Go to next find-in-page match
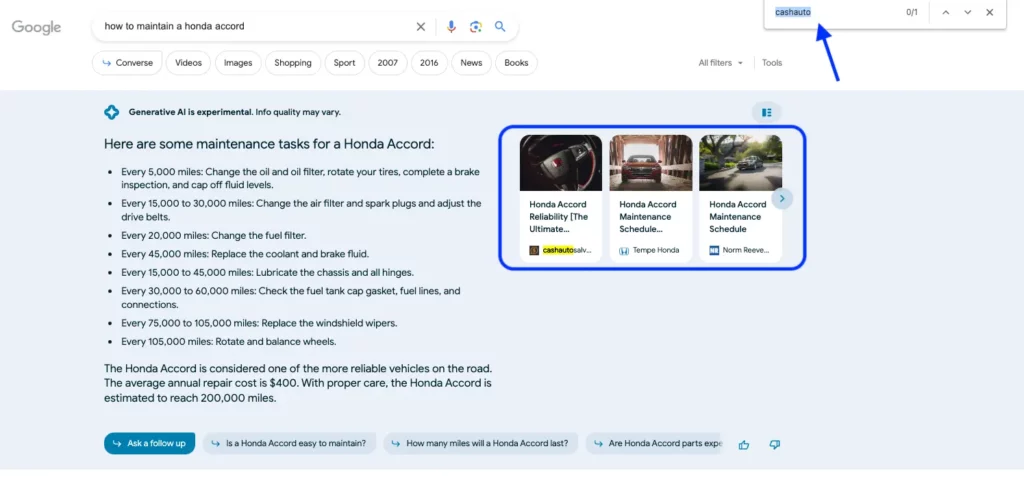 (967, 12)
